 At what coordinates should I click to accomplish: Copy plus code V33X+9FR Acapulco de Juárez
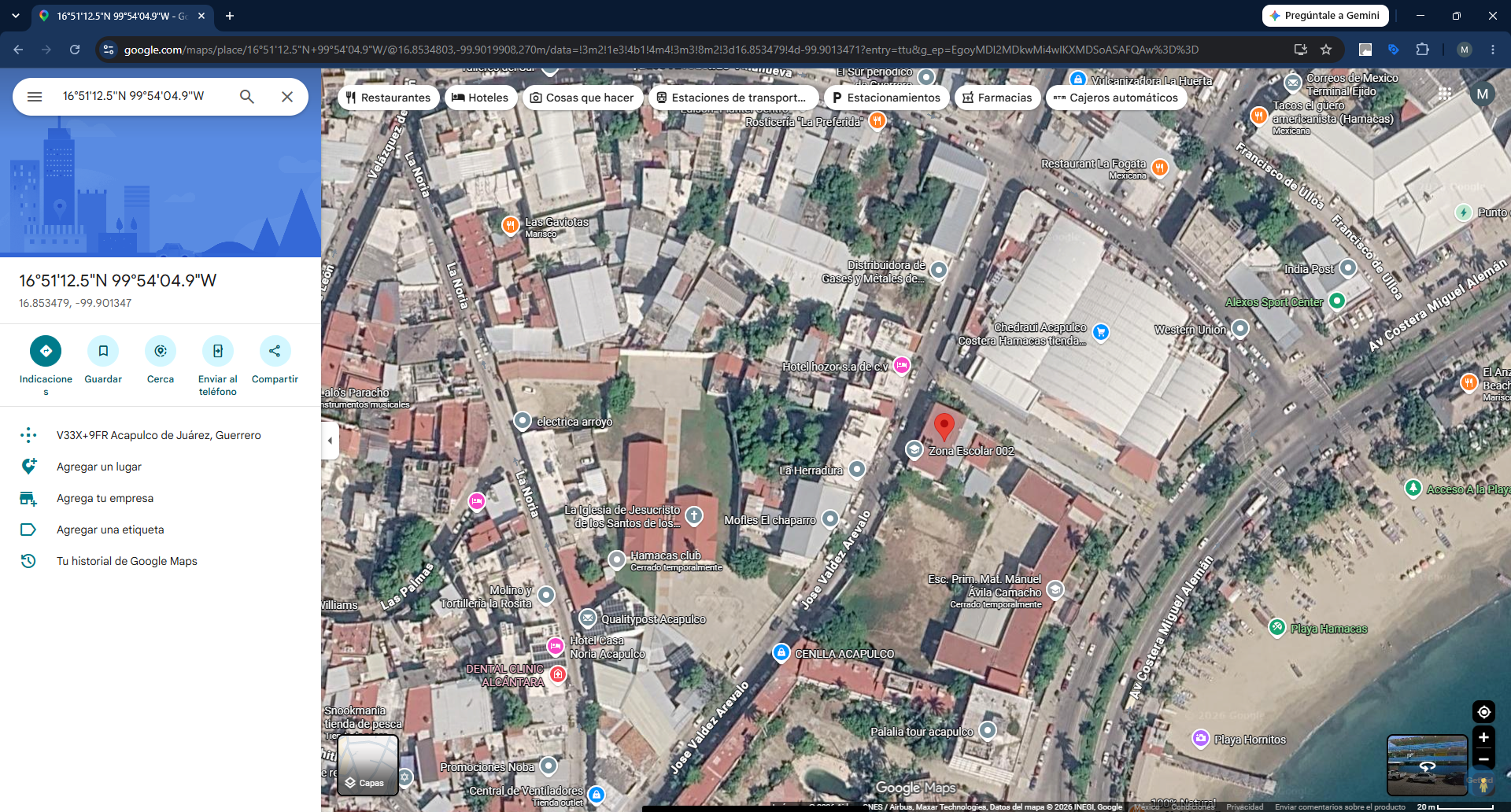coord(161,435)
